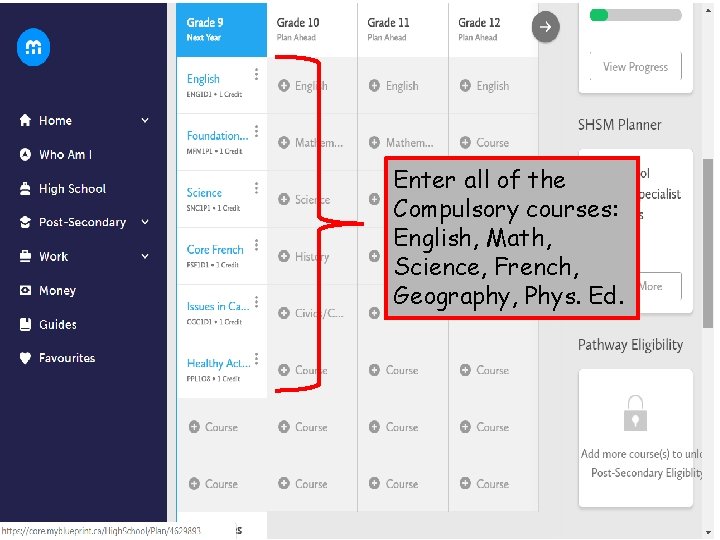Open the Favourites link in the sidebar
This screenshot has width=720, height=540.
pyautogui.click(x=67, y=358)
